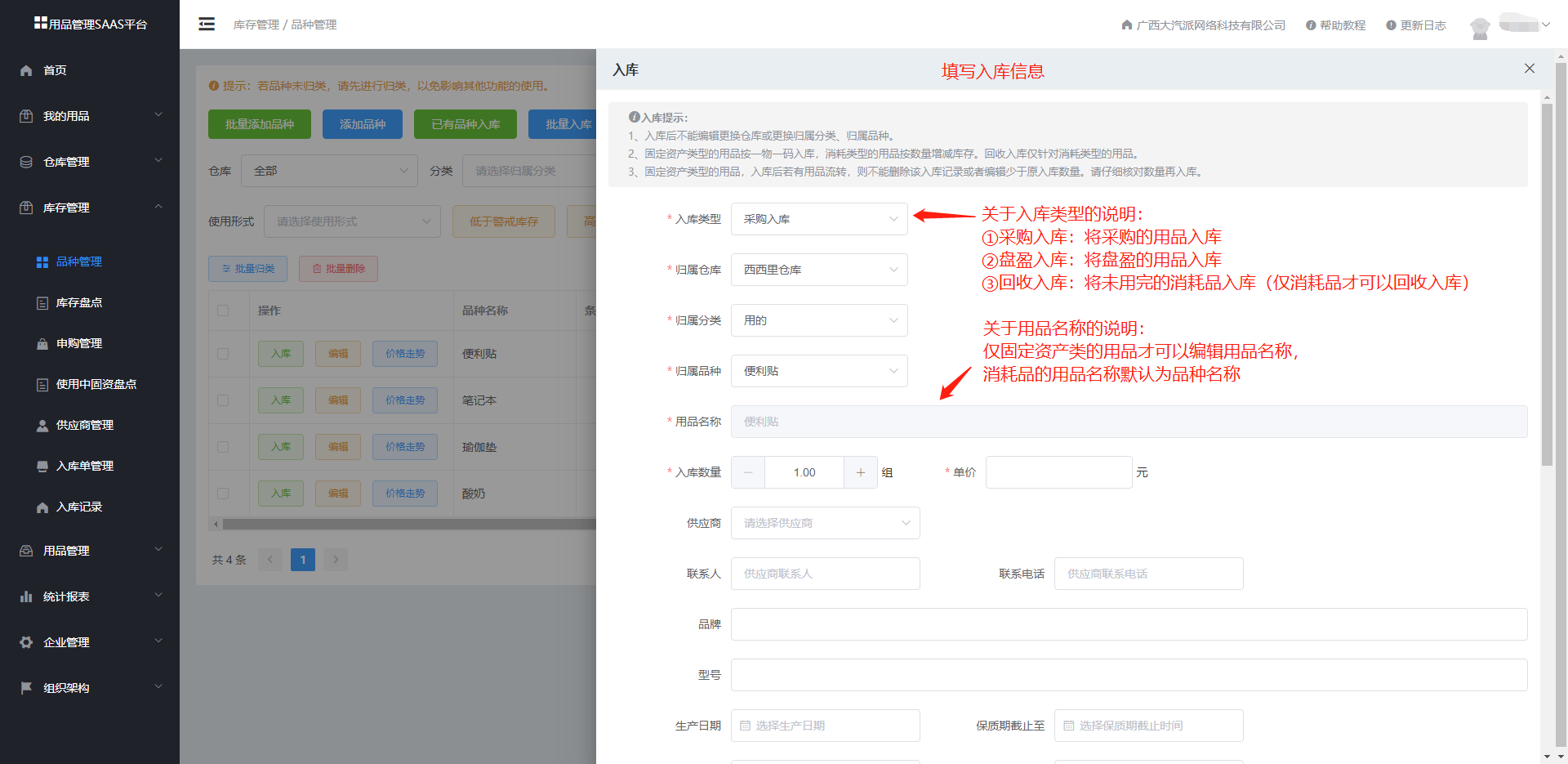1568x764 pixels.
Task: Check the 笔记本 row checkbox
Action: [223, 400]
